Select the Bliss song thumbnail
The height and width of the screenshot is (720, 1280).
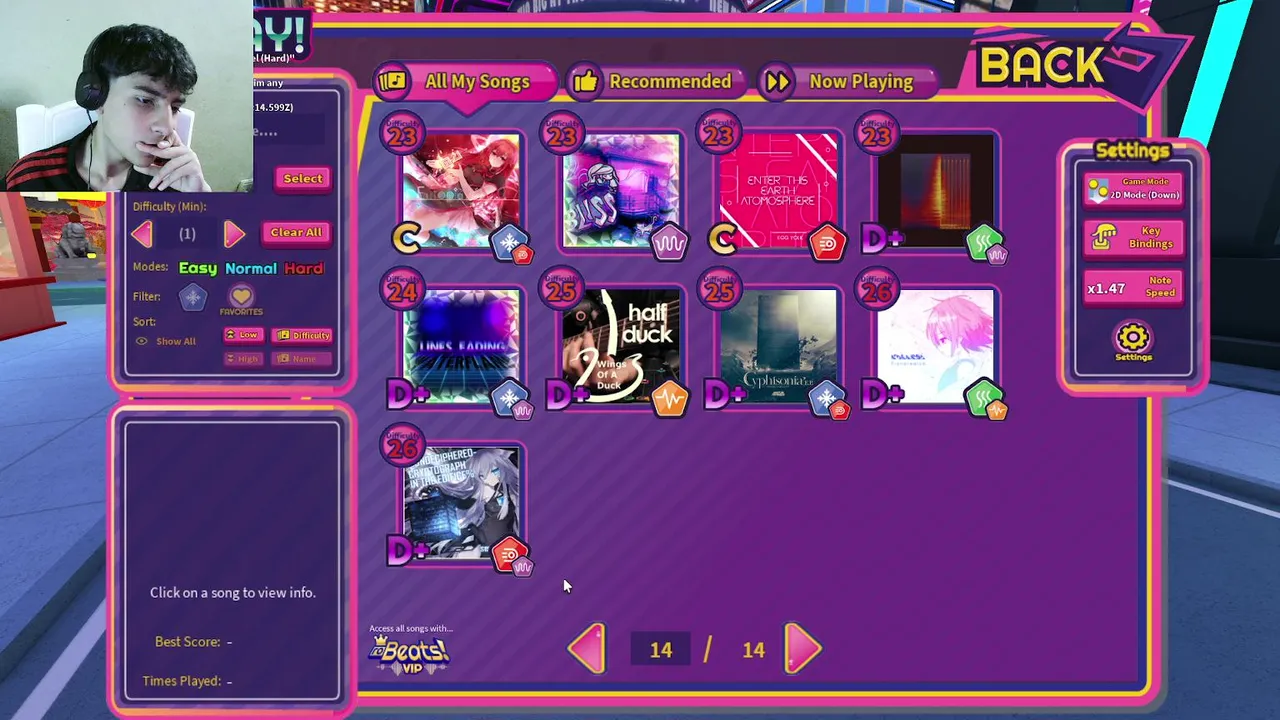click(620, 190)
